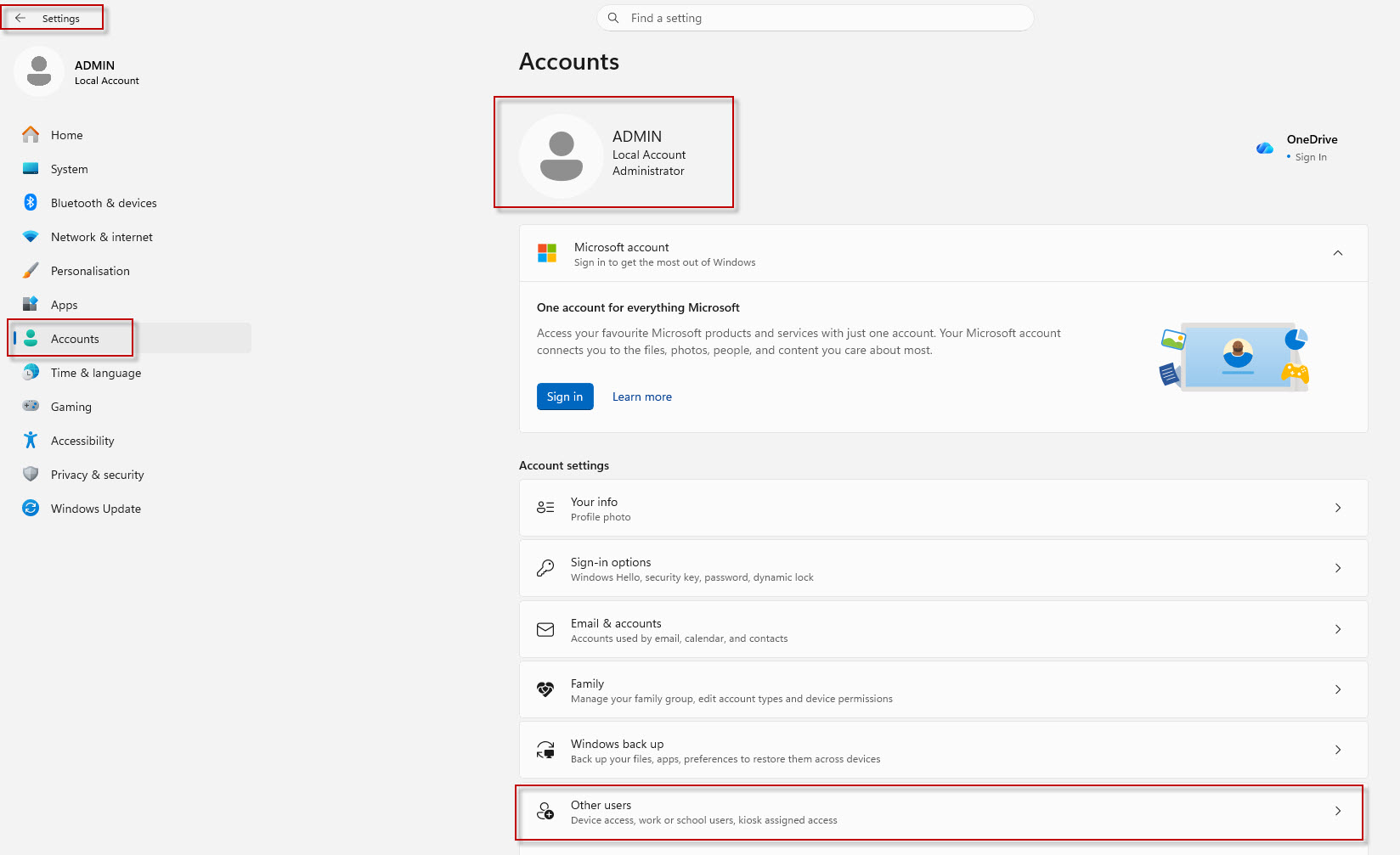Screen dimensions: 1400x855
Task: Click the large ADMIN profile avatar
Action: [562, 156]
